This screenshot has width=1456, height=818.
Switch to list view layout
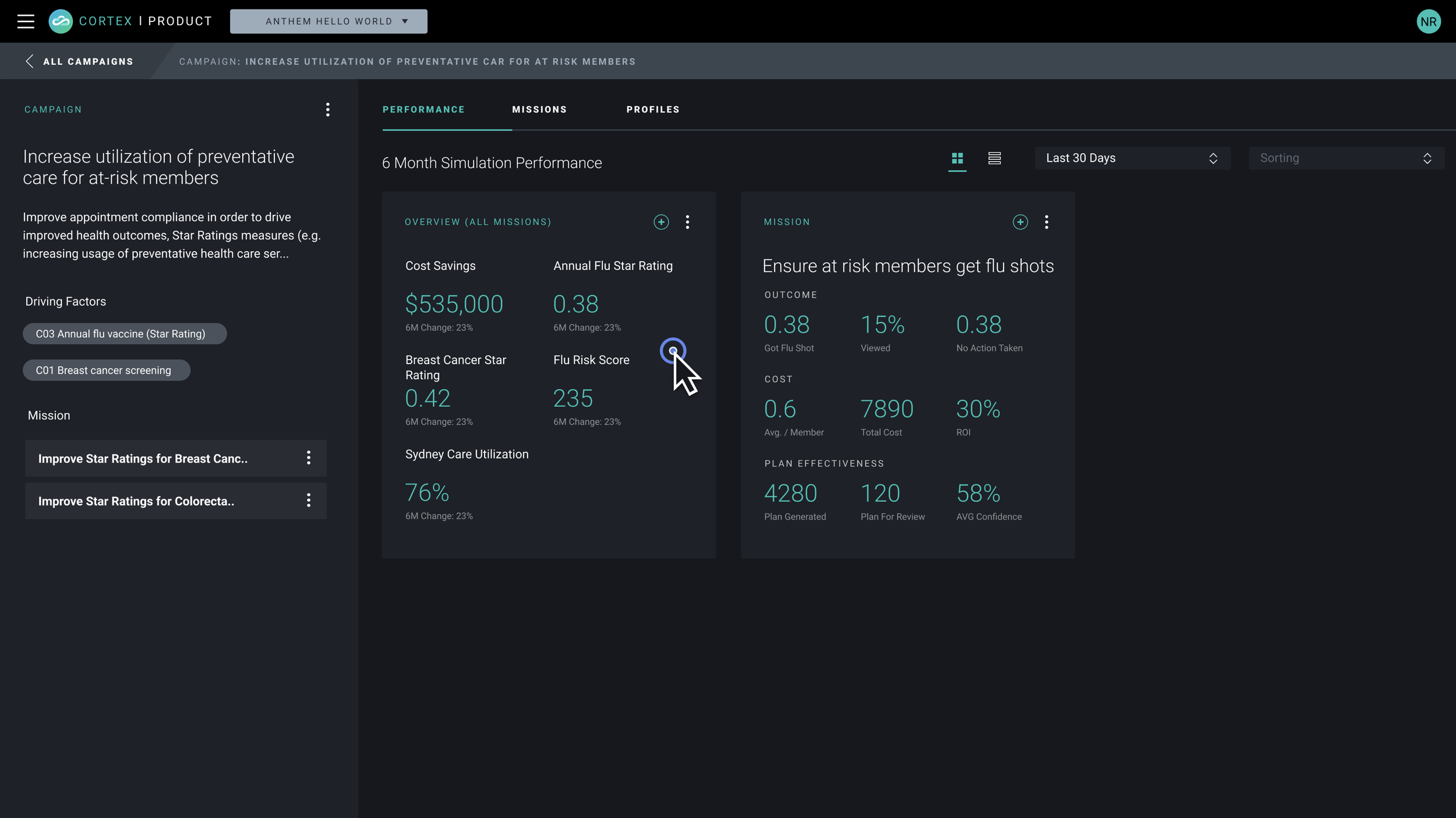994,158
